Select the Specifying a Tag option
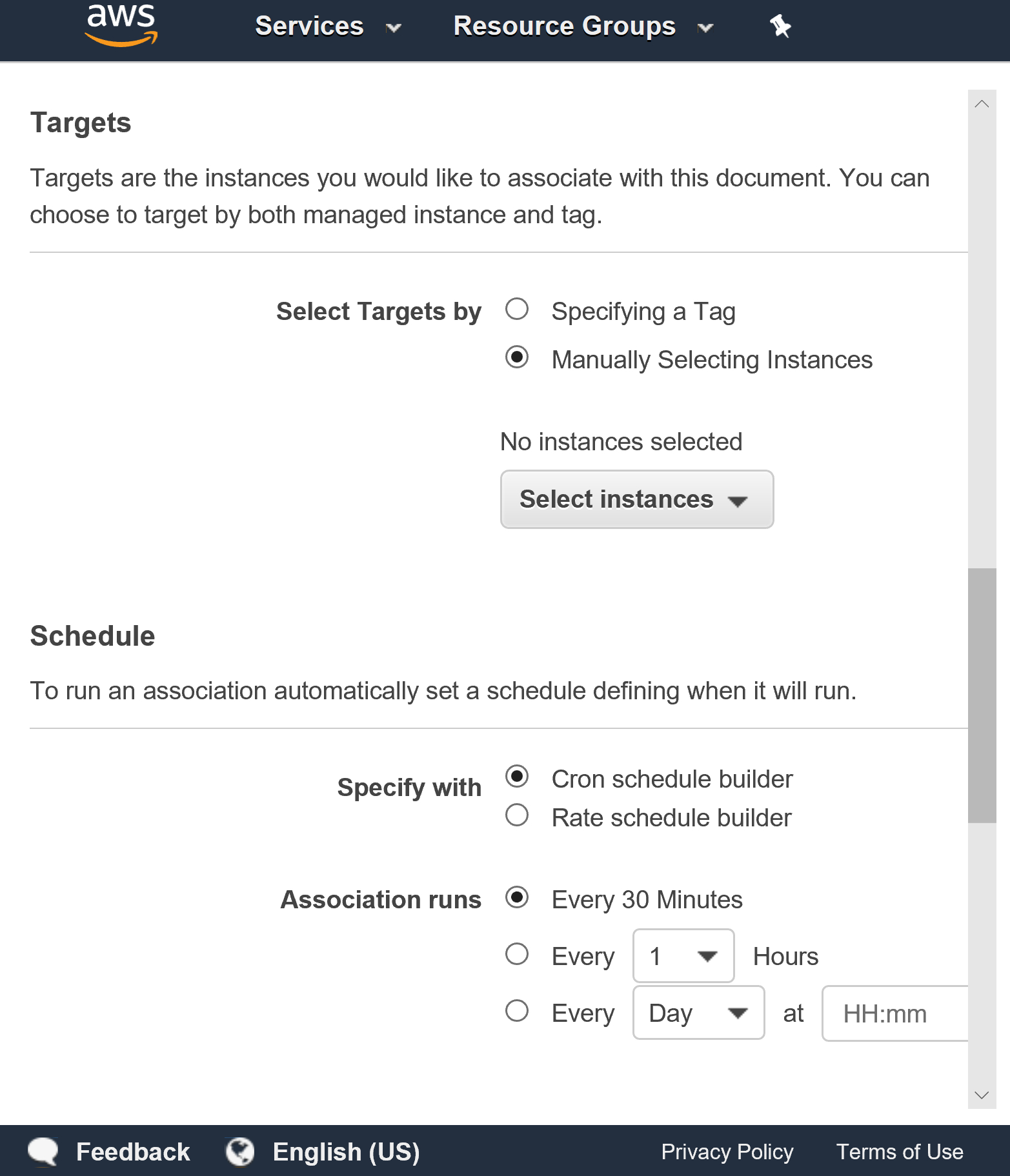The height and width of the screenshot is (1176, 1010). (x=517, y=309)
